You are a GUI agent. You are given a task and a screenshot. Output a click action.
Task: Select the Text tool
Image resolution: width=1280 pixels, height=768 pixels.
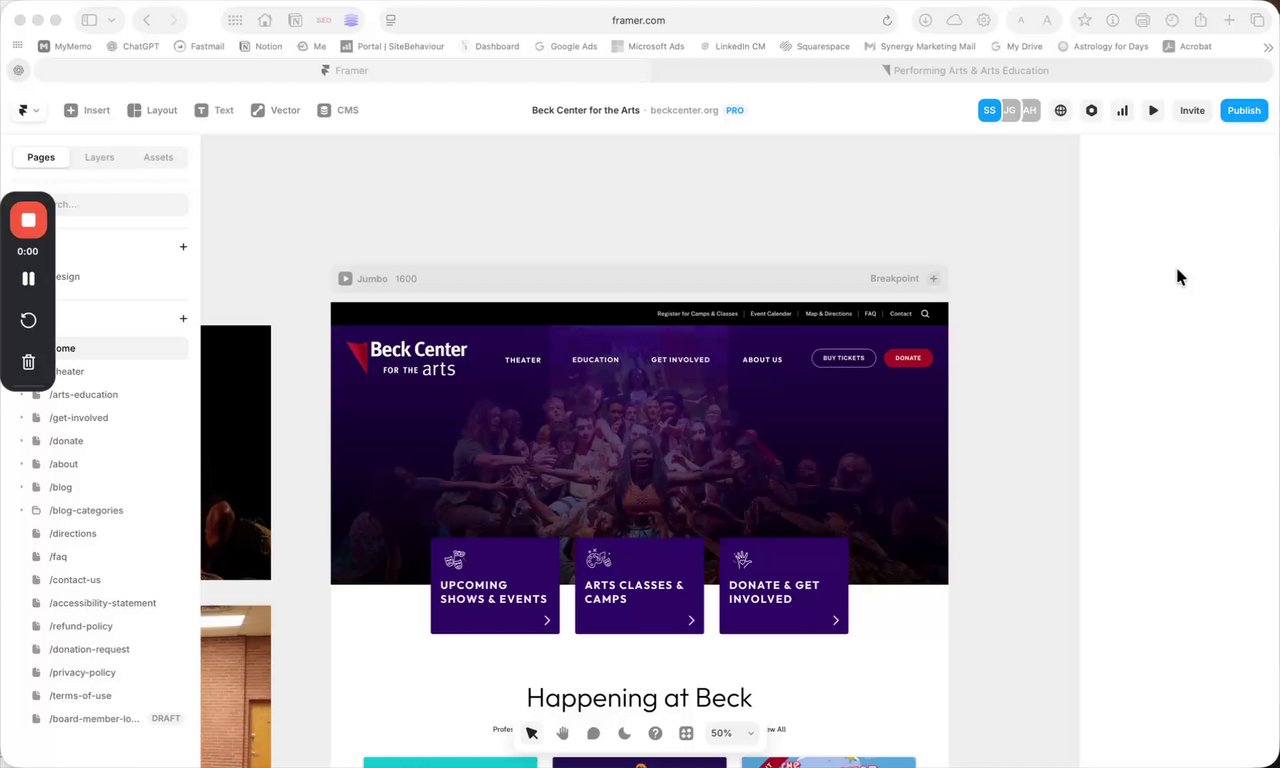(214, 110)
